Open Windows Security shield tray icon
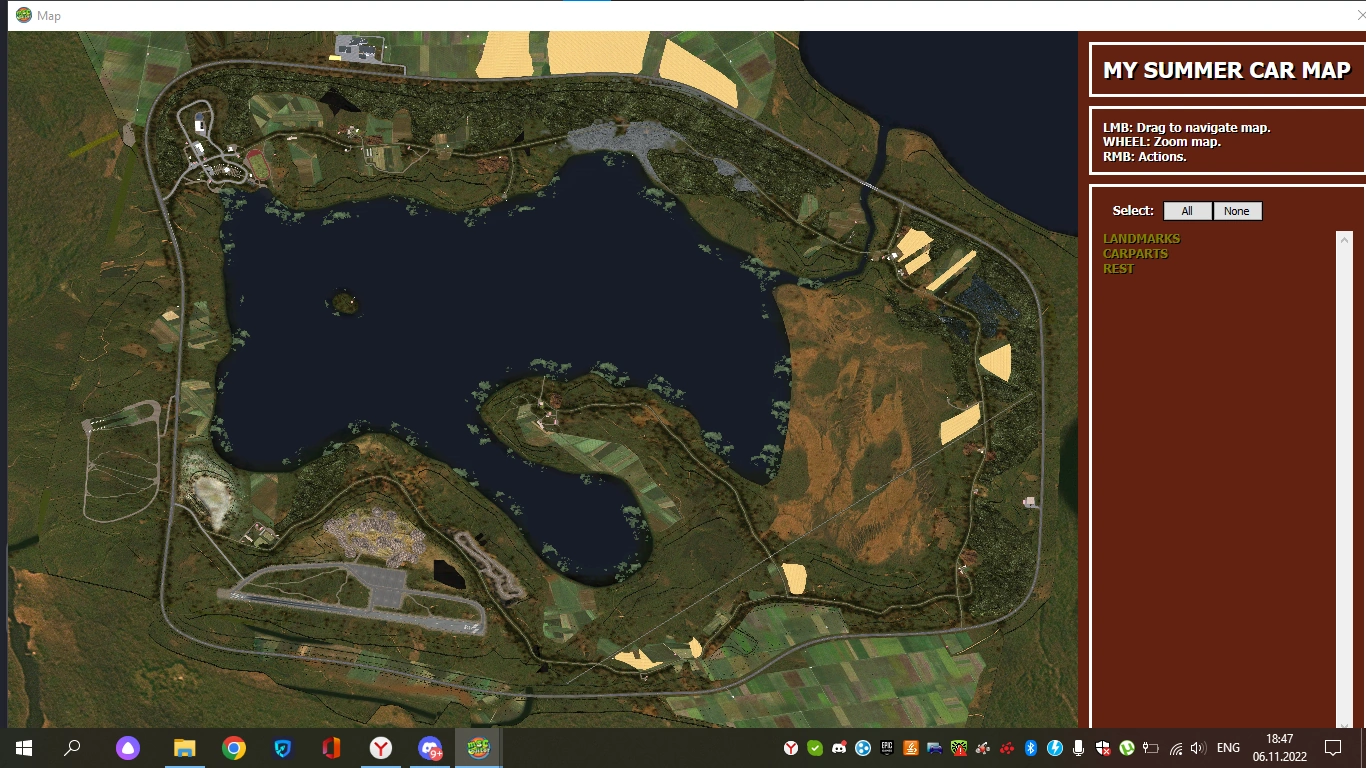 point(1103,748)
